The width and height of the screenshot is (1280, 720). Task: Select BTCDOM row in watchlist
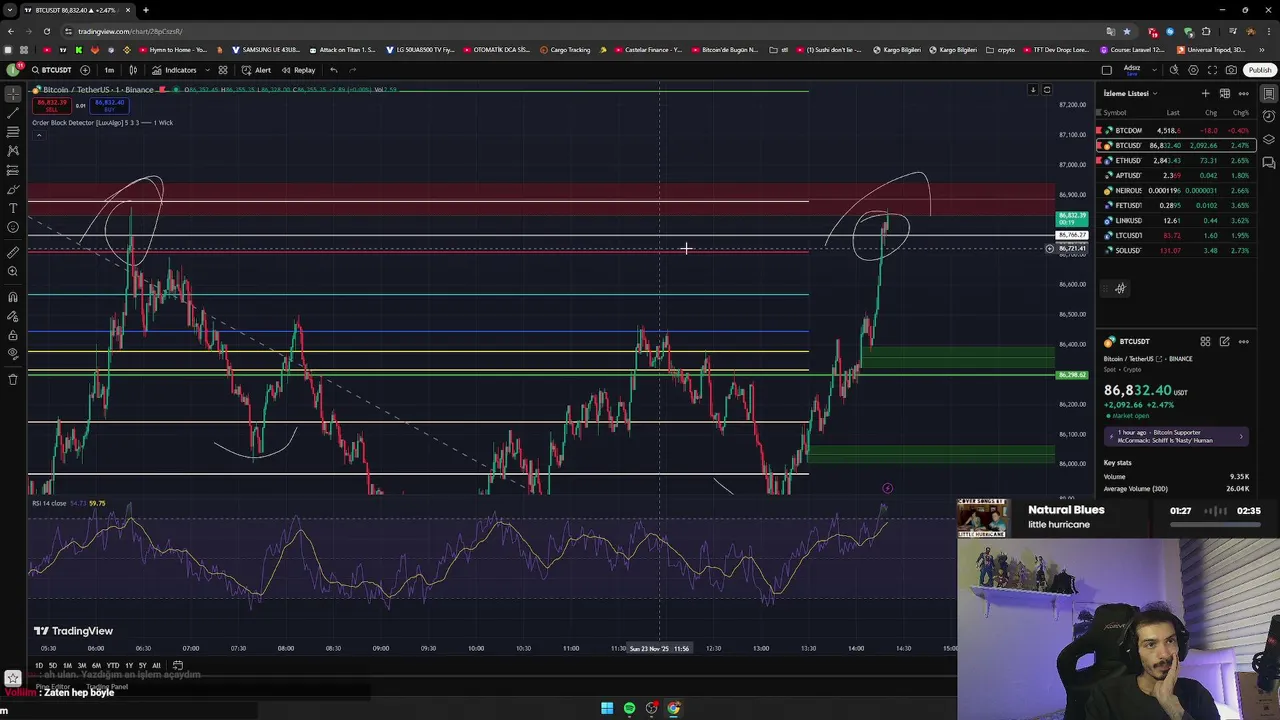pyautogui.click(x=1175, y=130)
